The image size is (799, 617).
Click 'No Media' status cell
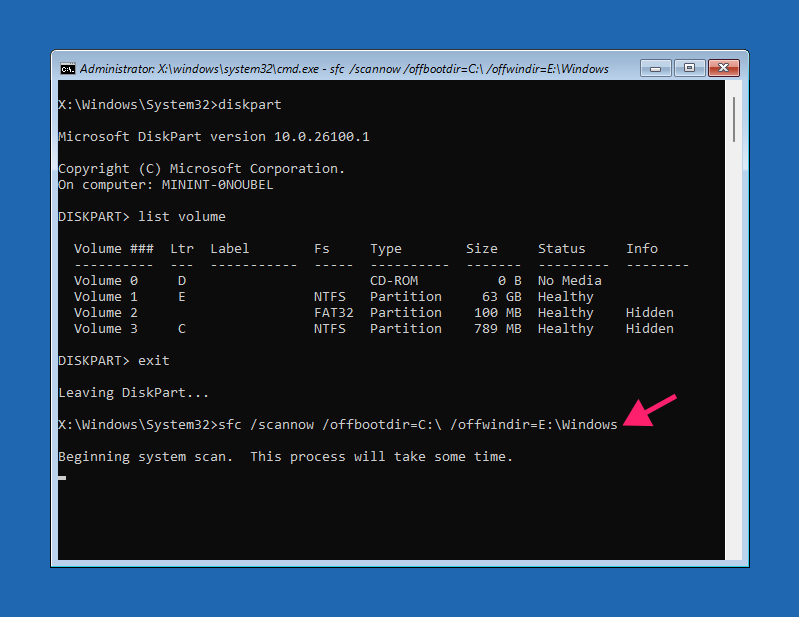point(570,281)
